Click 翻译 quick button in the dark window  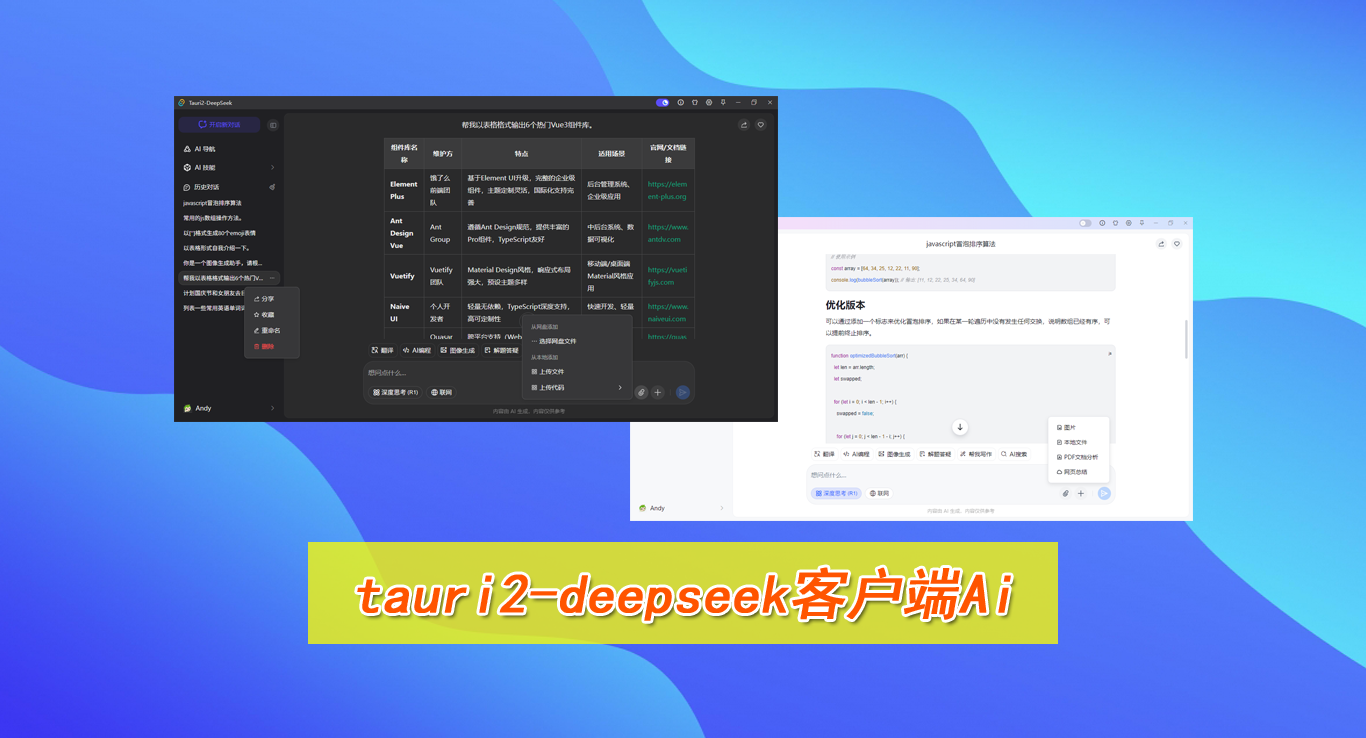(x=382, y=351)
